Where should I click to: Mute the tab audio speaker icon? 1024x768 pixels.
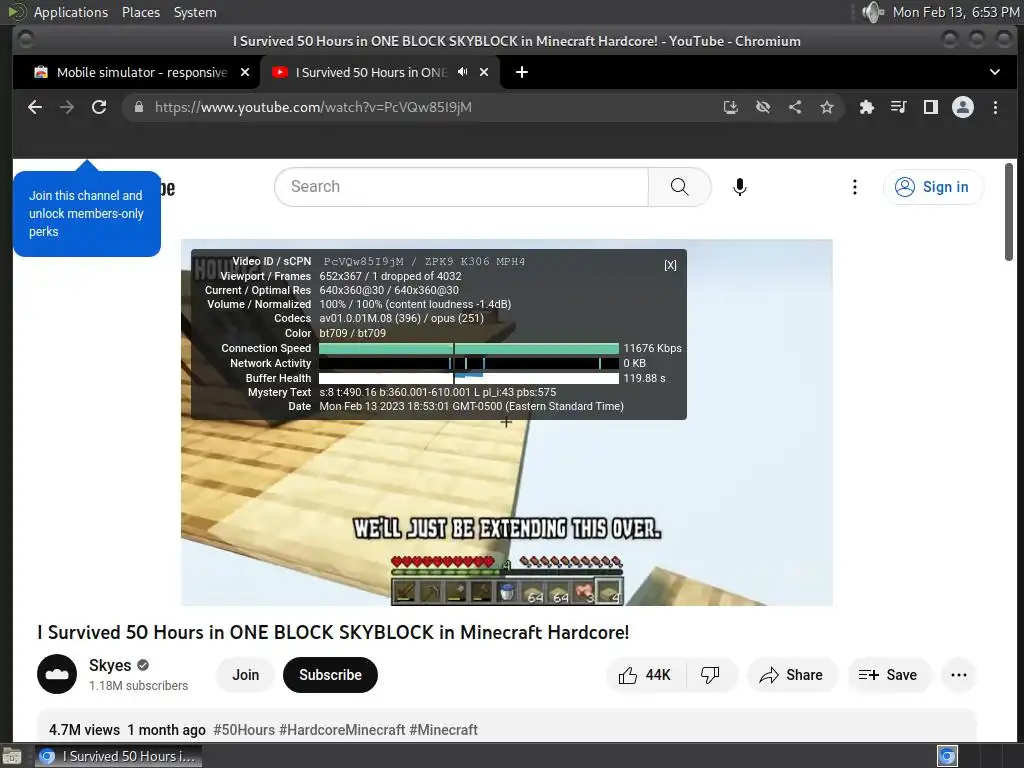(x=462, y=72)
